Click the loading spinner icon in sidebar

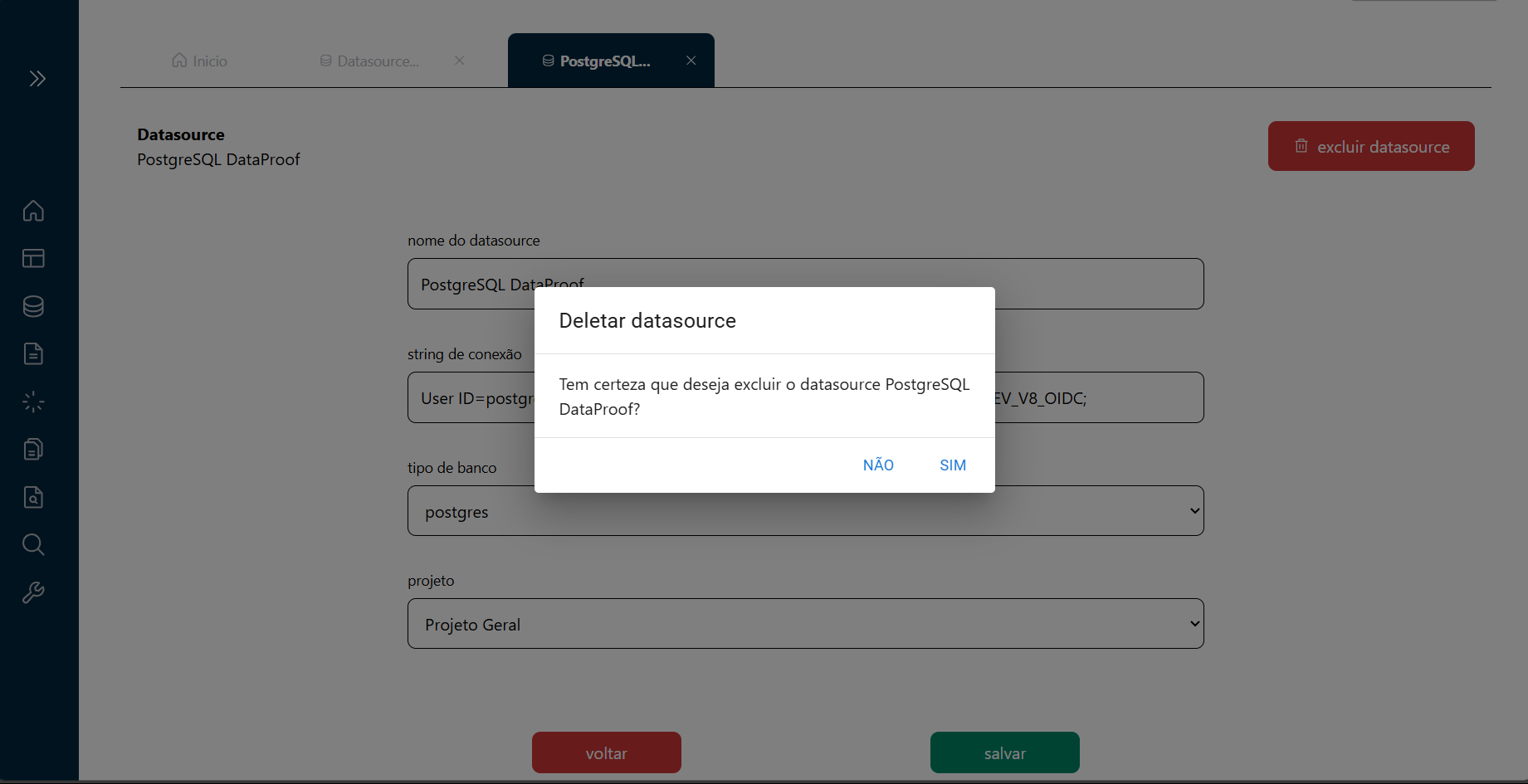click(33, 402)
